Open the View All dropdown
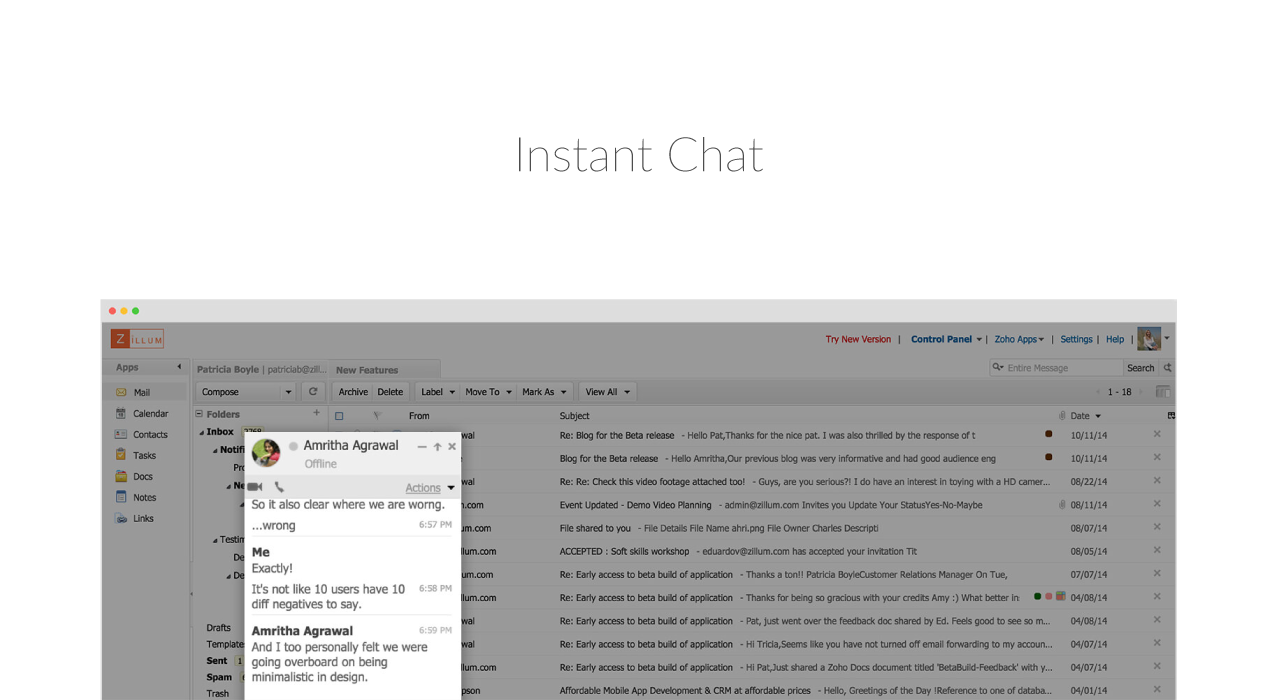The height and width of the screenshot is (700, 1280). (607, 392)
